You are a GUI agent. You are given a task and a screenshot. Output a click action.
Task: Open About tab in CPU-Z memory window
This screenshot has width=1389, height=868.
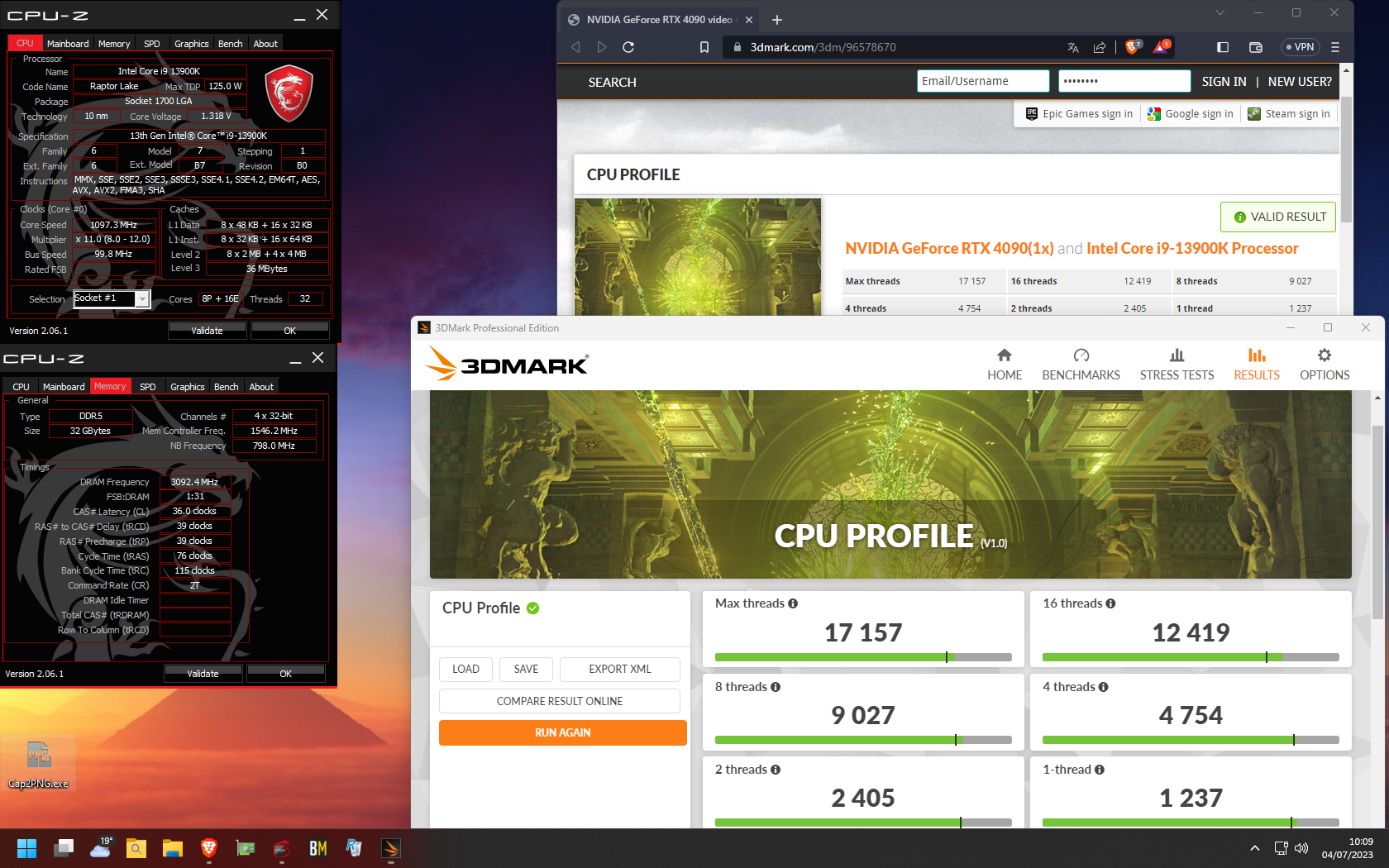(261, 387)
